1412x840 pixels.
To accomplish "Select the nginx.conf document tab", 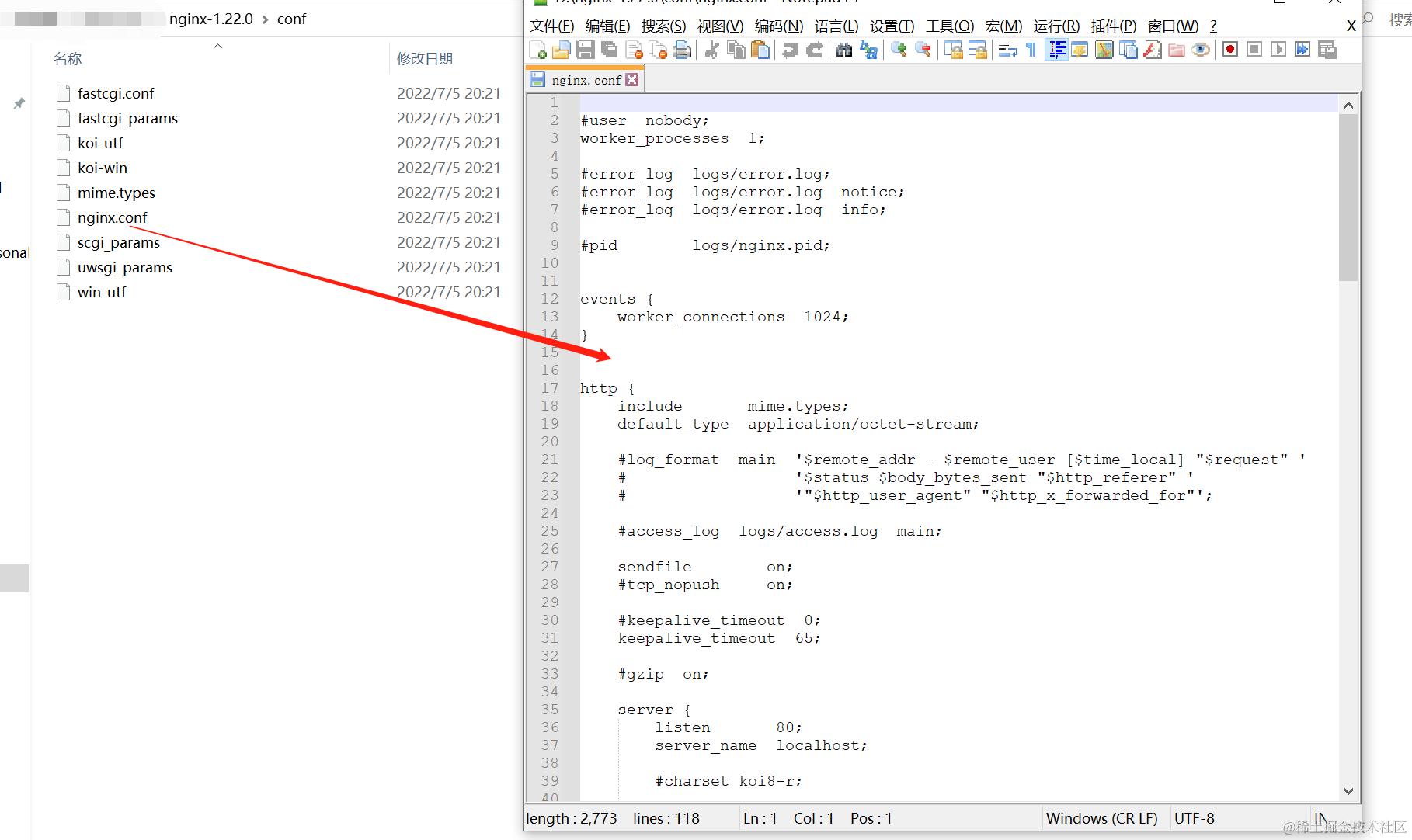I will pos(586,80).
